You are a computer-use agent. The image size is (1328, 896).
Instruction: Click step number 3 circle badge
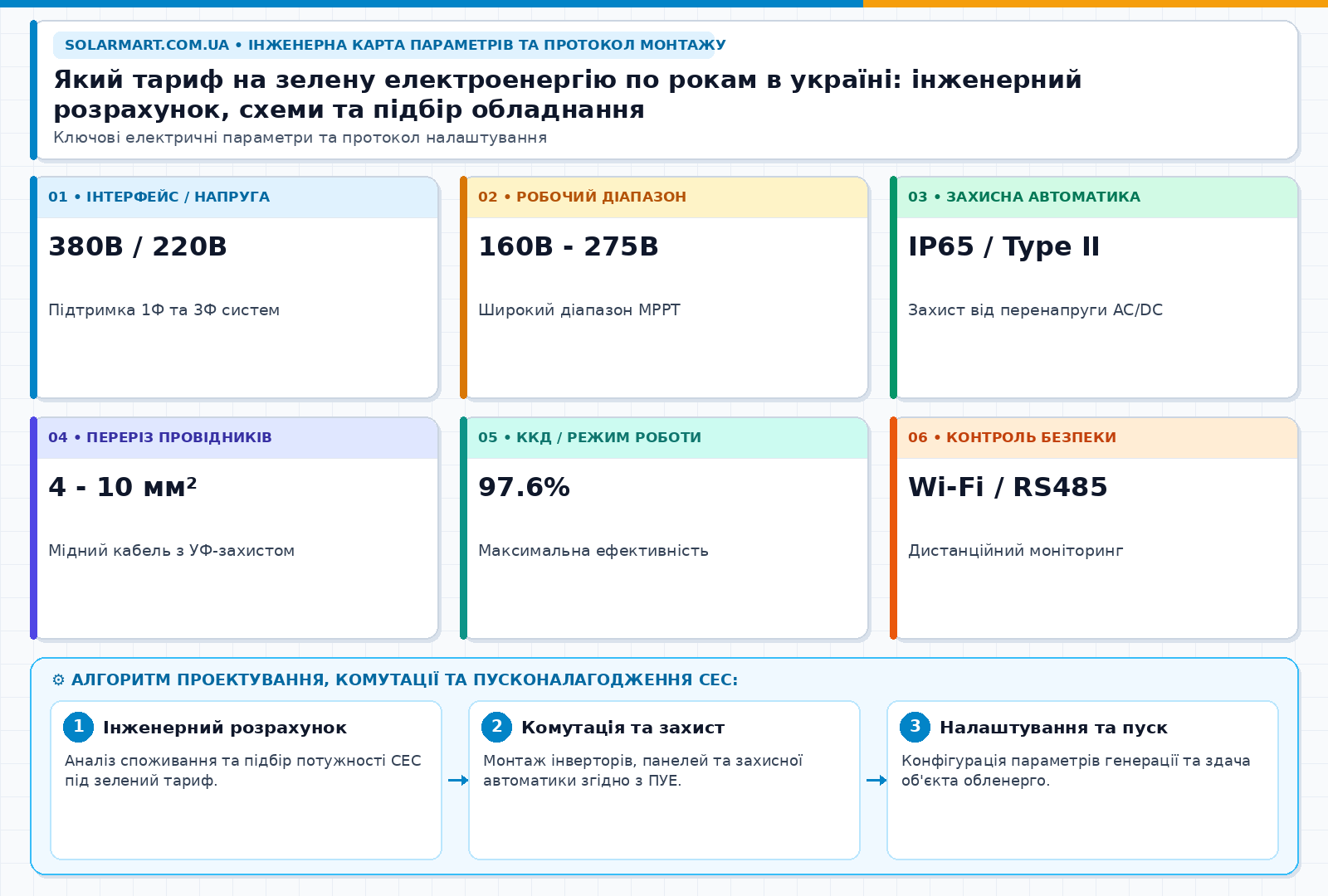coord(915,727)
